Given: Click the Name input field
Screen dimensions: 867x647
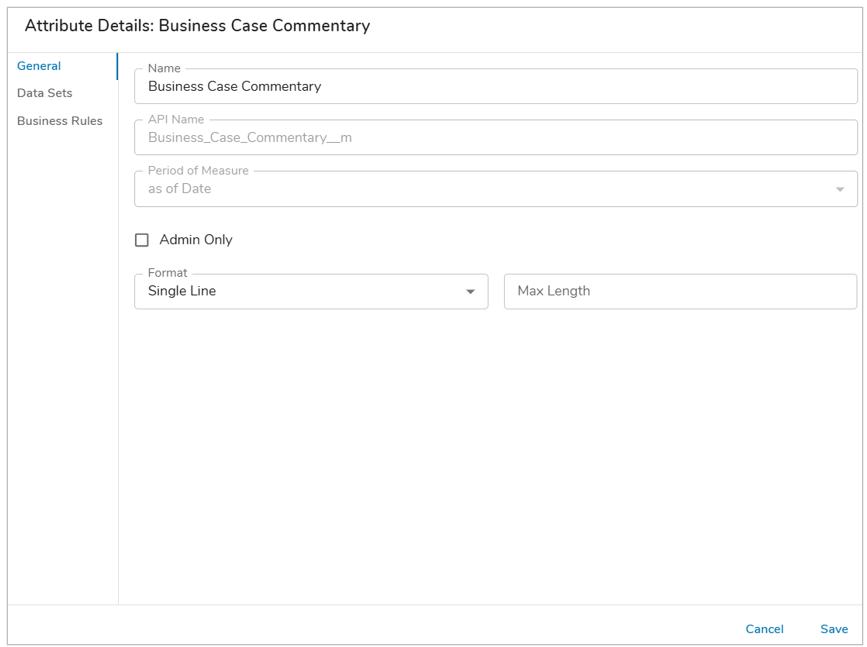Looking at the screenshot, I should [495, 86].
